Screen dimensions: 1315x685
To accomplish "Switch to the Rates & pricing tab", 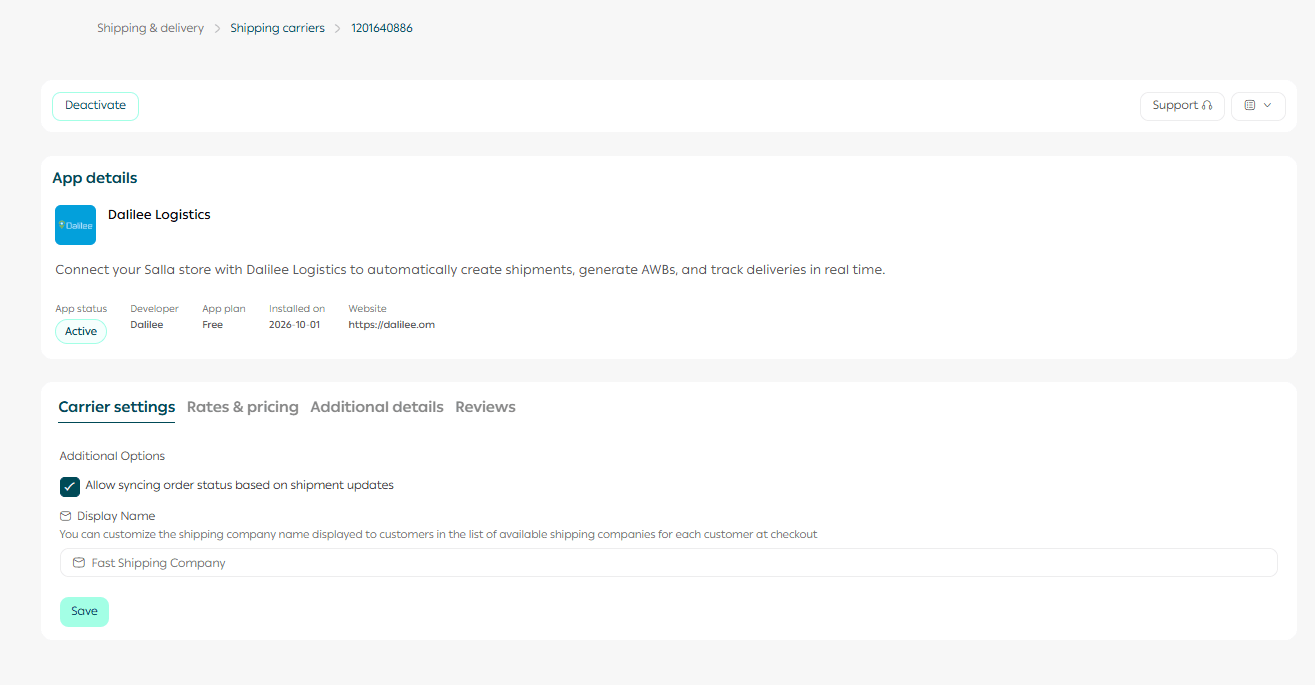I will pyautogui.click(x=243, y=407).
